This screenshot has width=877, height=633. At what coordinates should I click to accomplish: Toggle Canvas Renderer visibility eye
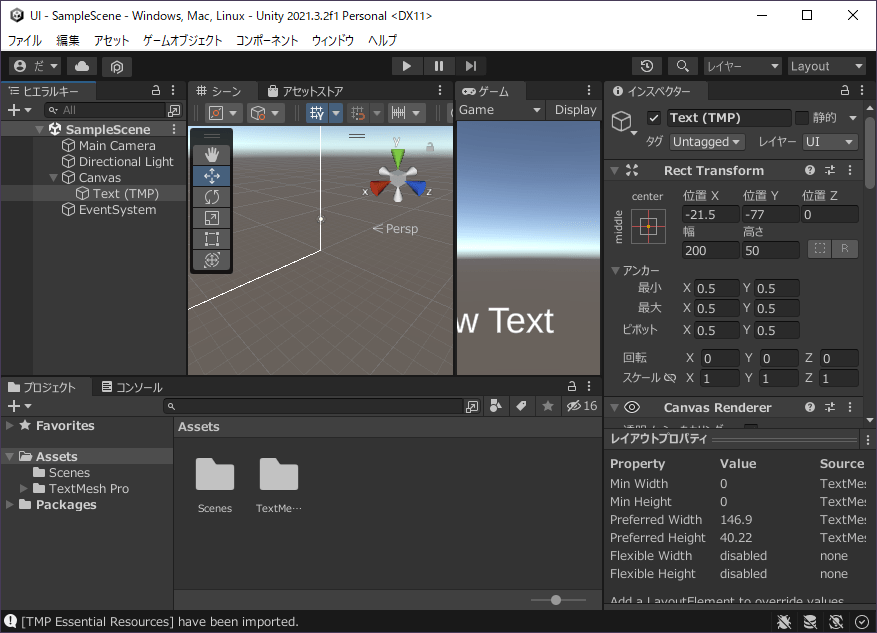pyautogui.click(x=632, y=408)
